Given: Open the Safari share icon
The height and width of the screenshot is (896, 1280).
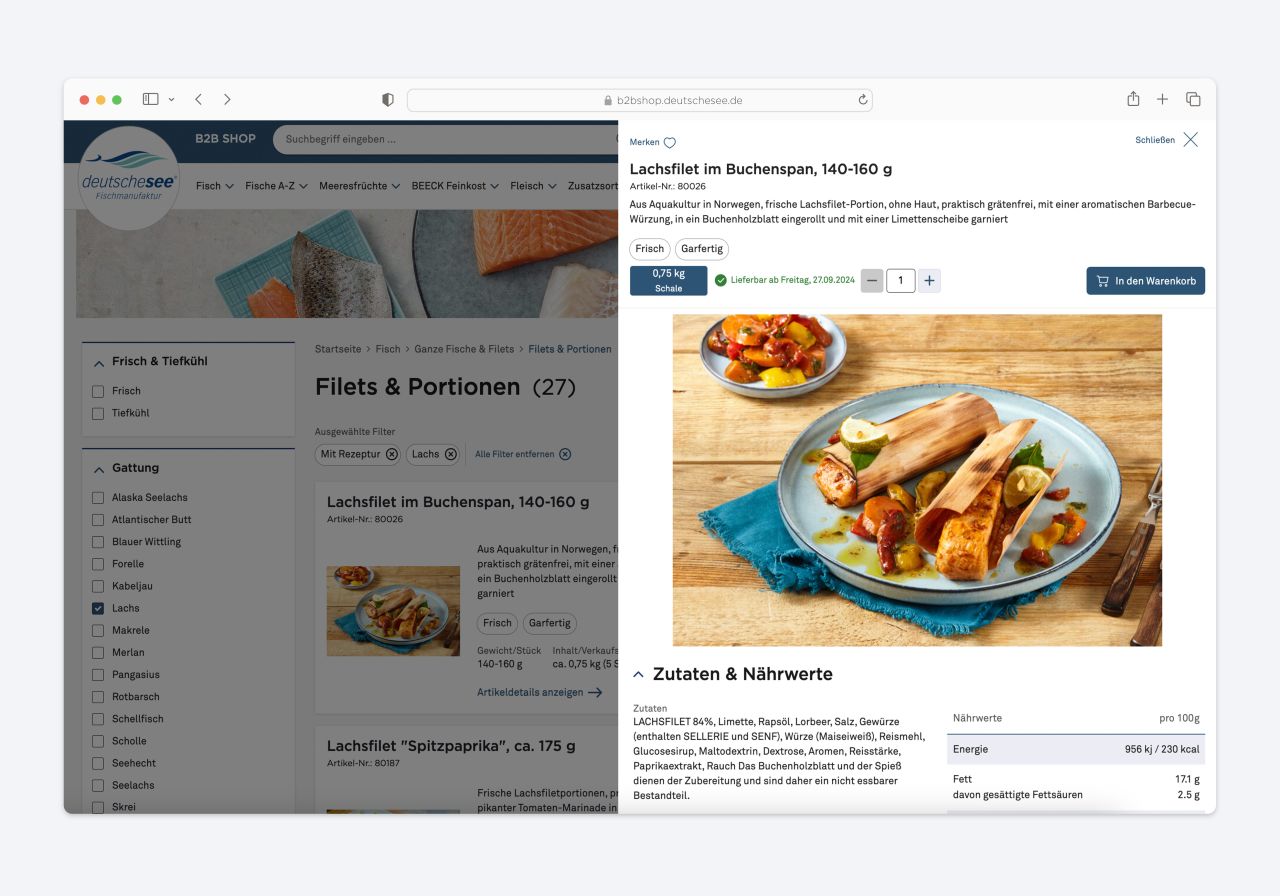Looking at the screenshot, I should [x=1133, y=99].
